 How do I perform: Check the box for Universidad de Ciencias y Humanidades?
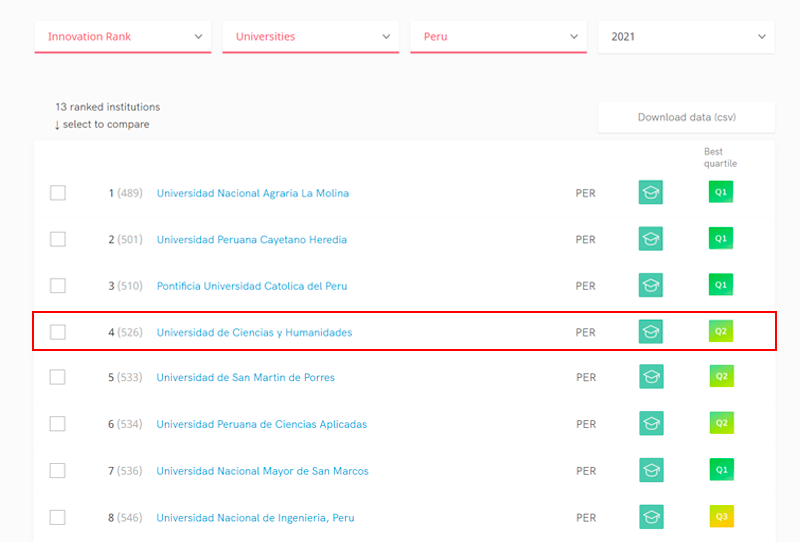[x=58, y=332]
